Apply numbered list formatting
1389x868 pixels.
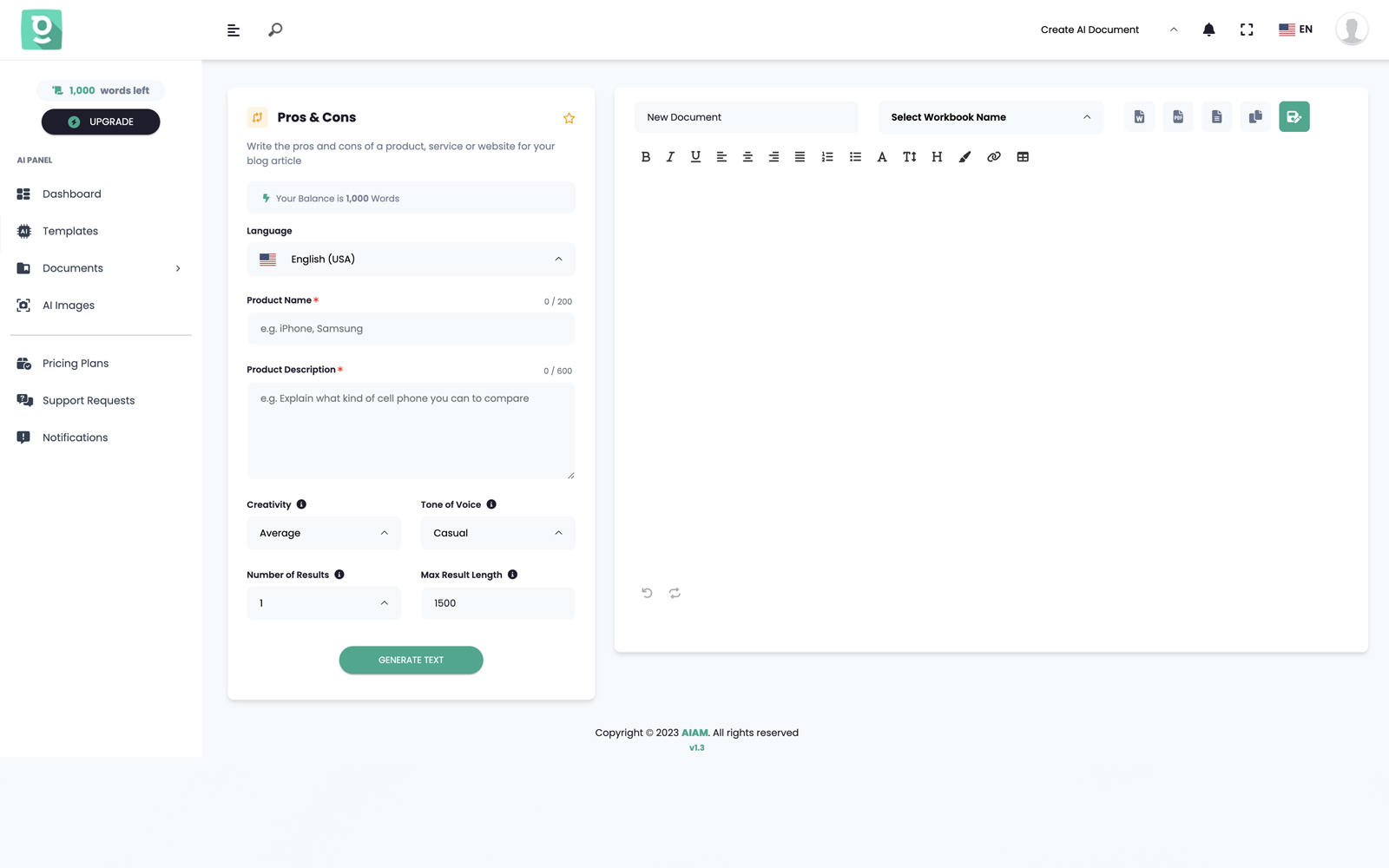point(827,157)
